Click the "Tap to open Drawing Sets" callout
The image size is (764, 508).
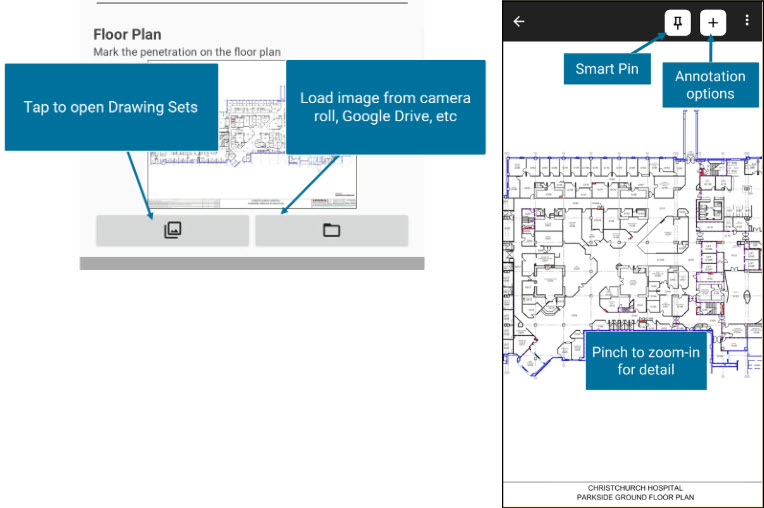[x=111, y=107]
